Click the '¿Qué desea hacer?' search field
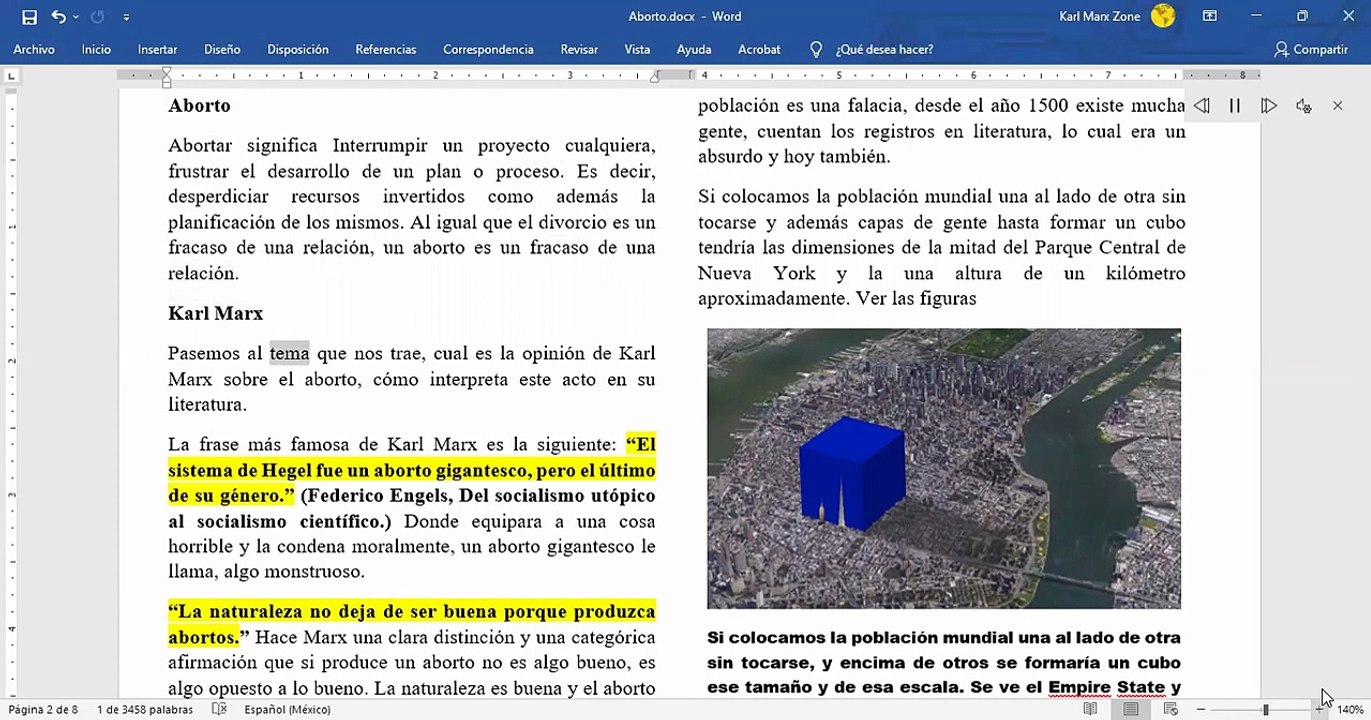Image resolution: width=1371 pixels, height=720 pixels. point(884,49)
